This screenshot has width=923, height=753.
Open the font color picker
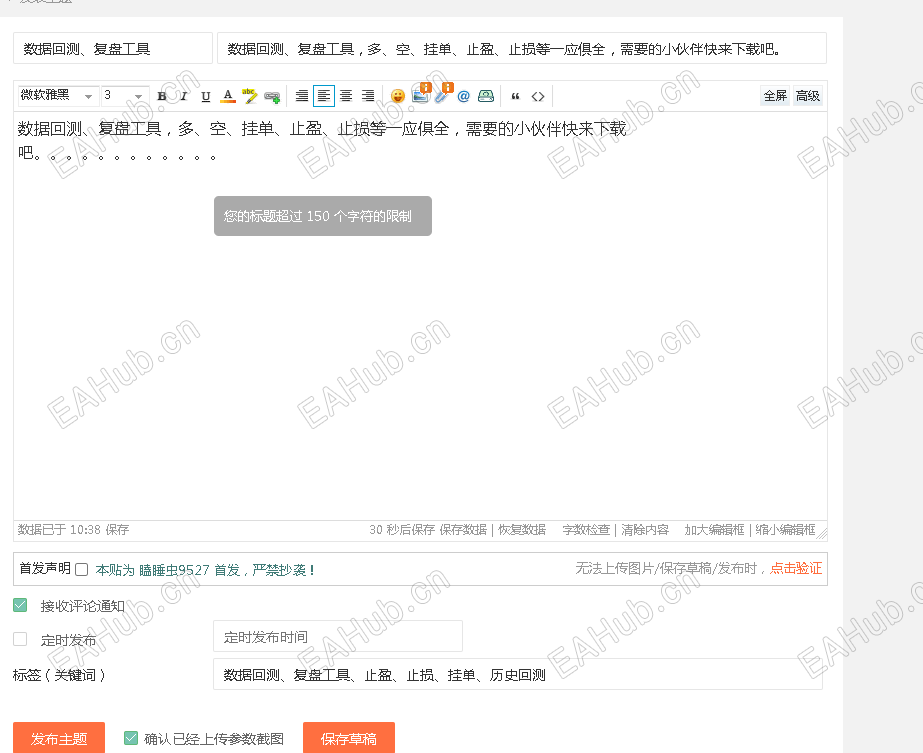[228, 96]
